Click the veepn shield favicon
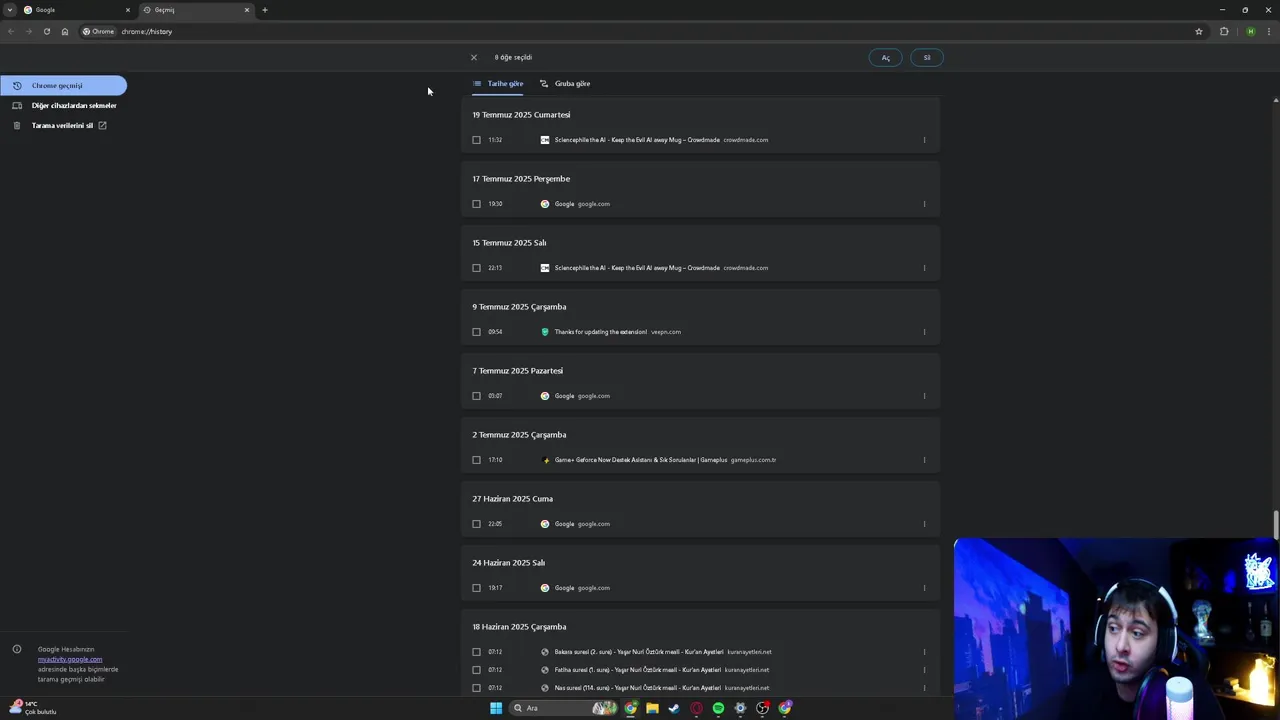The width and height of the screenshot is (1280, 720). click(x=545, y=332)
